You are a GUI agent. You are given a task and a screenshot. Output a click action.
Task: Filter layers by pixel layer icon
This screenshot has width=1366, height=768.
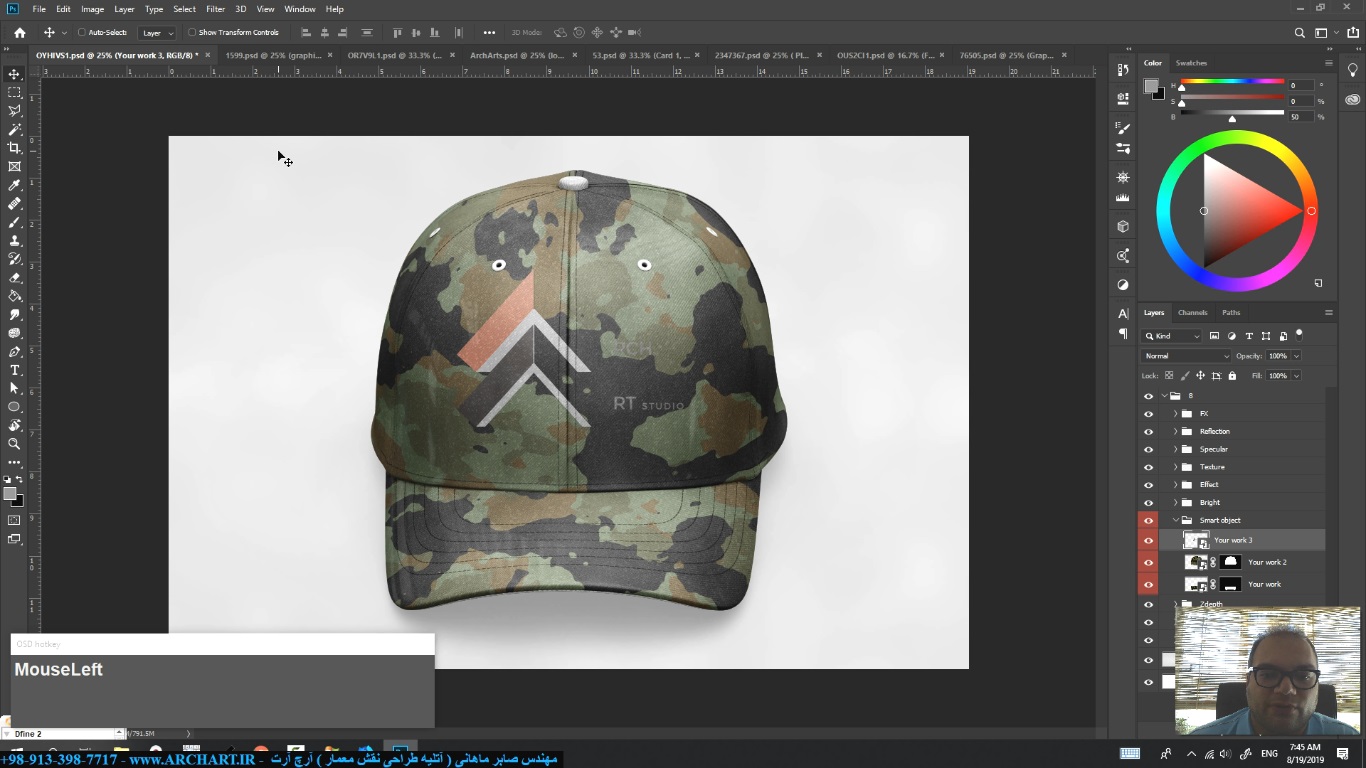click(x=1214, y=336)
